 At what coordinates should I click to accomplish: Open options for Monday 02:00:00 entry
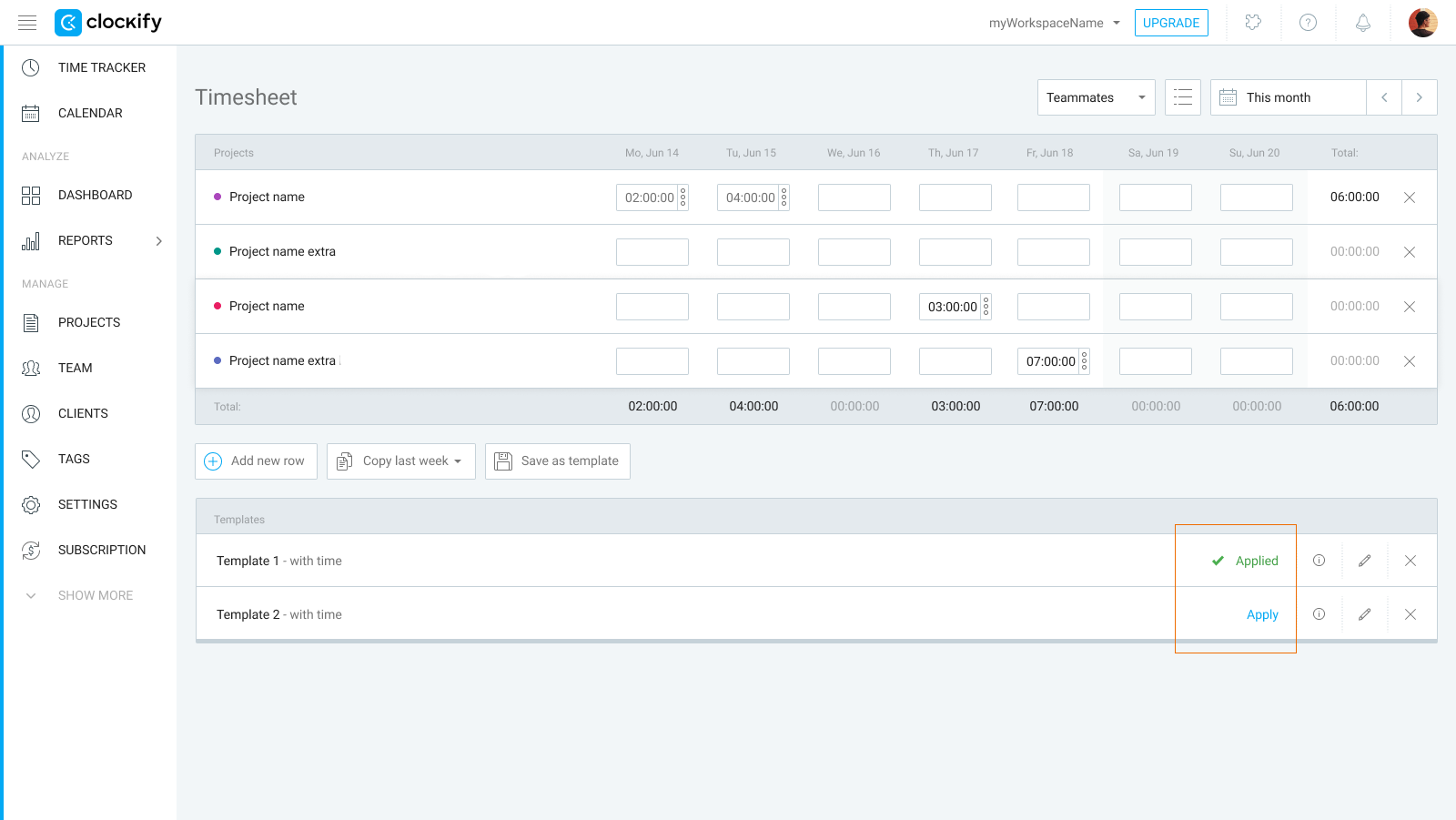(x=683, y=197)
